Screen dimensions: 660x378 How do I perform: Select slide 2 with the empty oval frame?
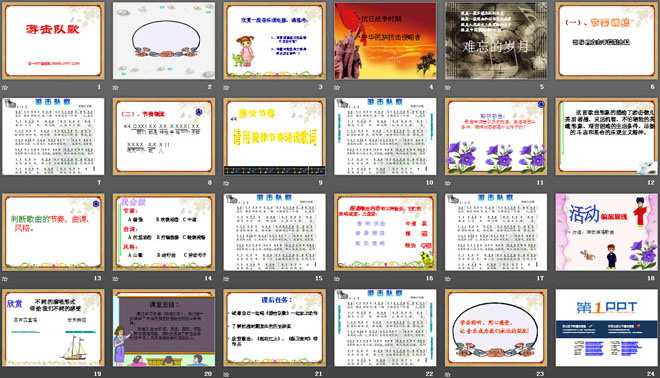(x=164, y=41)
